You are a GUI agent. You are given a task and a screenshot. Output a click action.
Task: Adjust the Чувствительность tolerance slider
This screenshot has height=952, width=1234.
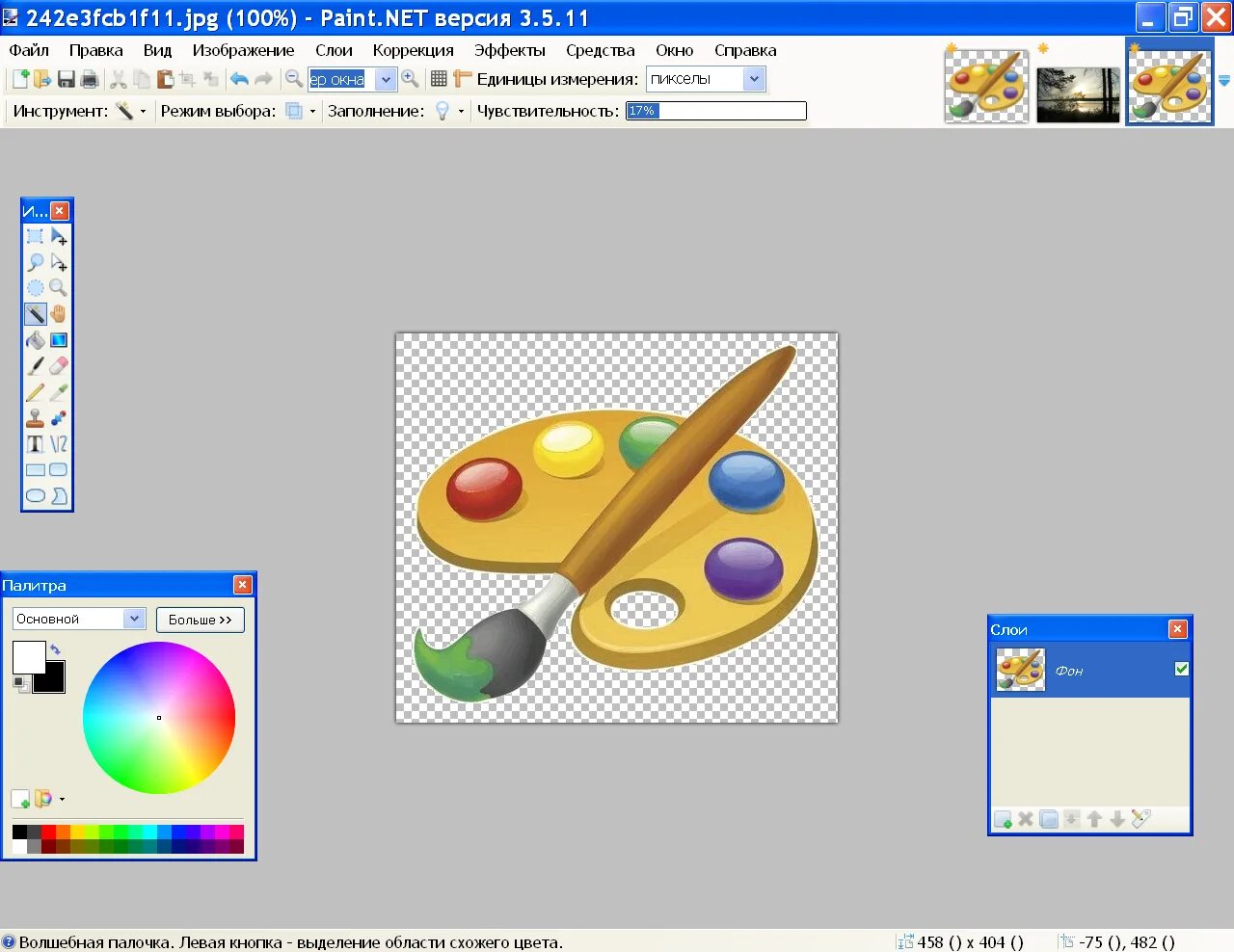click(716, 111)
